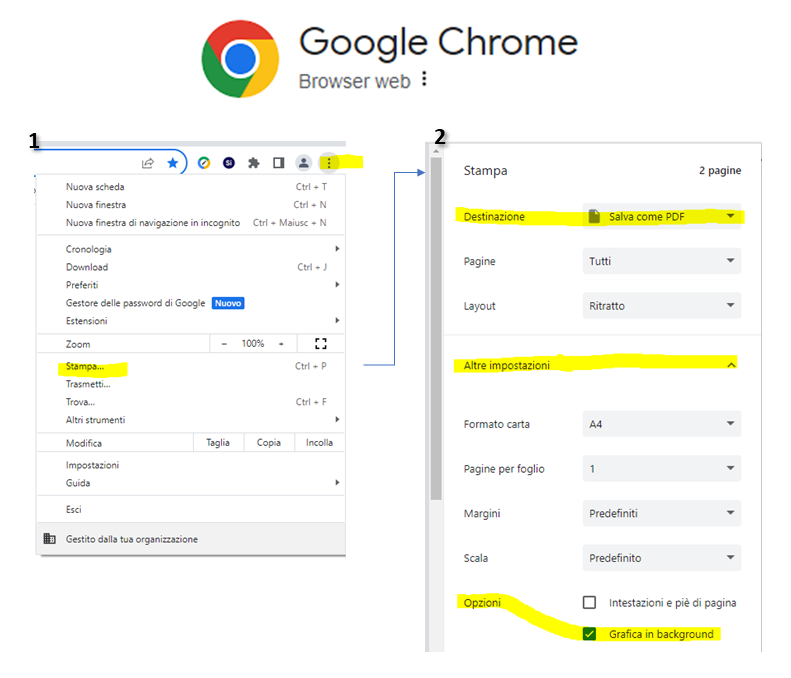Click the Copia button

[x=269, y=442]
